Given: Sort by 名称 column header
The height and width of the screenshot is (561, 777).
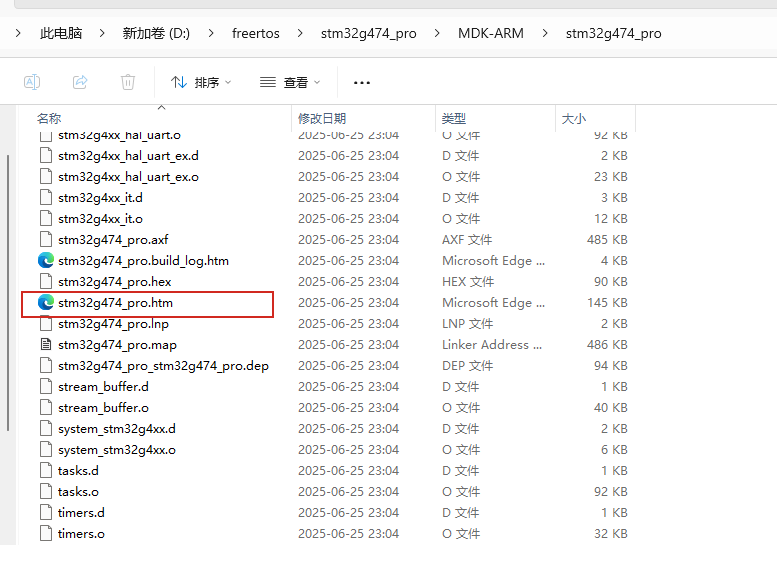Looking at the screenshot, I should 49,118.
